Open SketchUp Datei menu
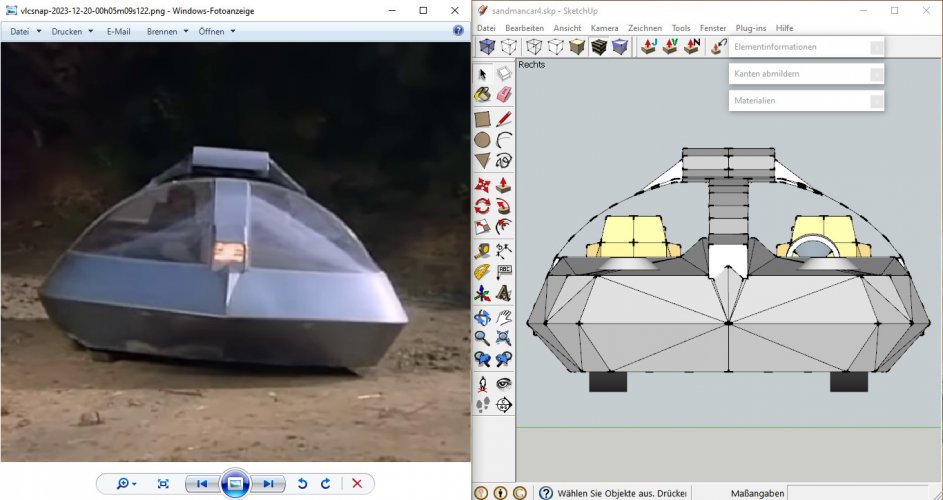The height and width of the screenshot is (500, 943). tap(486, 28)
